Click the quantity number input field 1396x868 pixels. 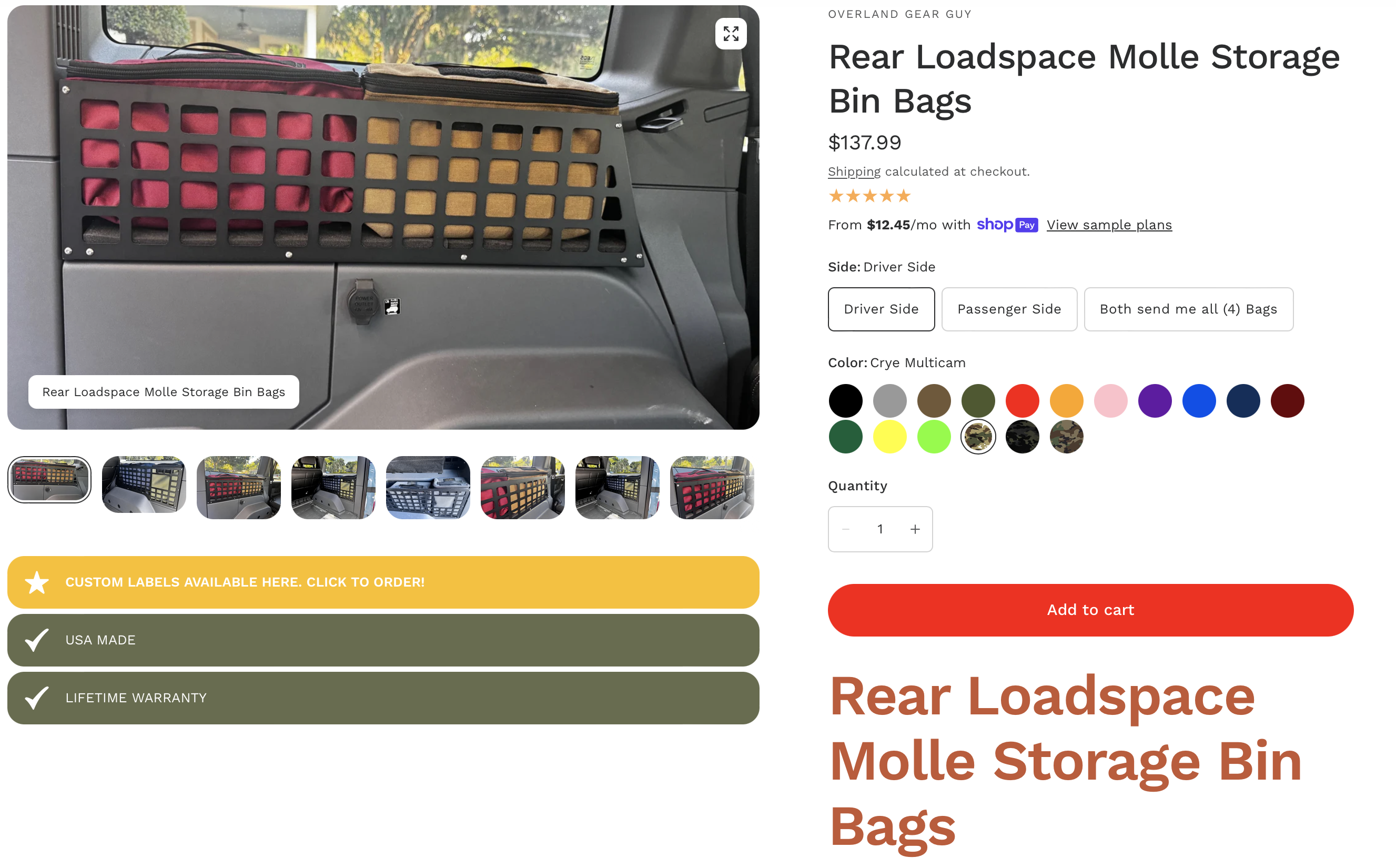pyautogui.click(x=880, y=529)
